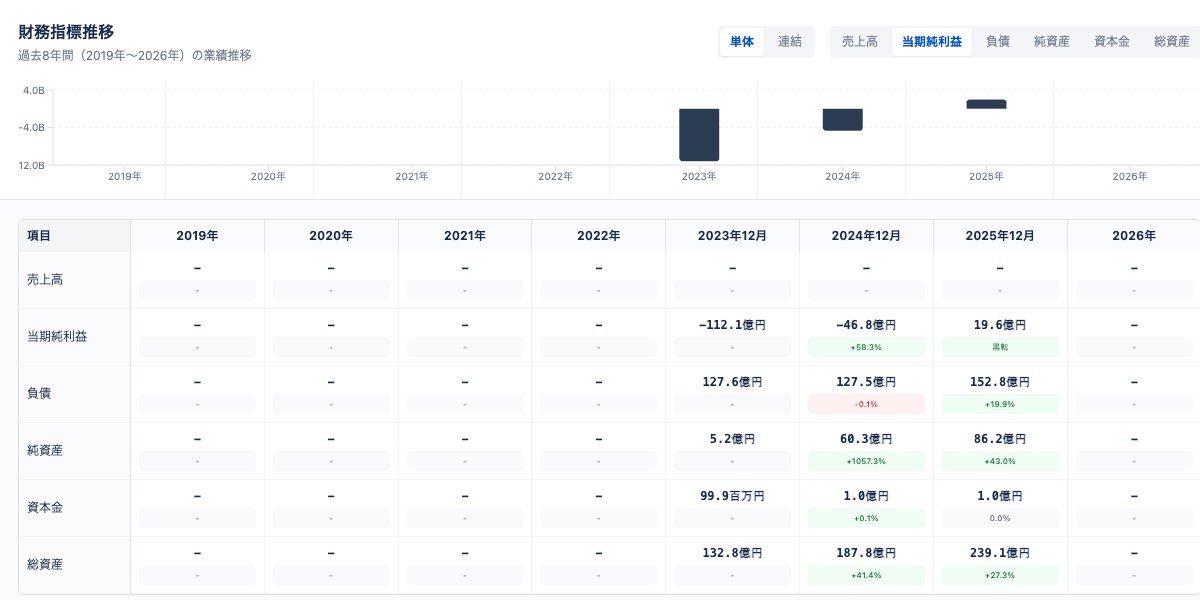Select the 当期純利益 row label
The width and height of the screenshot is (1200, 600).
(x=57, y=337)
